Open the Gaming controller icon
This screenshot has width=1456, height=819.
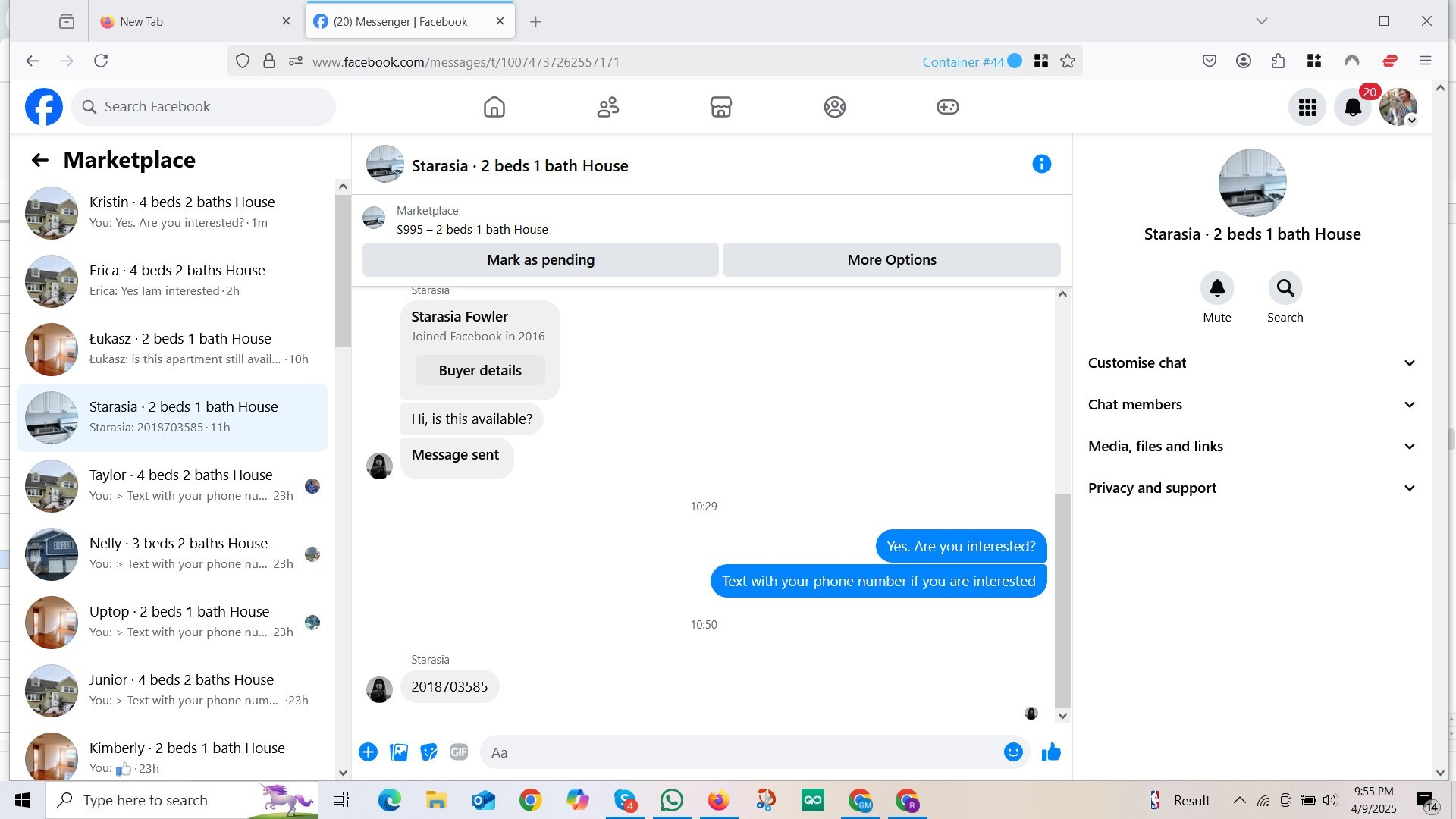947,107
